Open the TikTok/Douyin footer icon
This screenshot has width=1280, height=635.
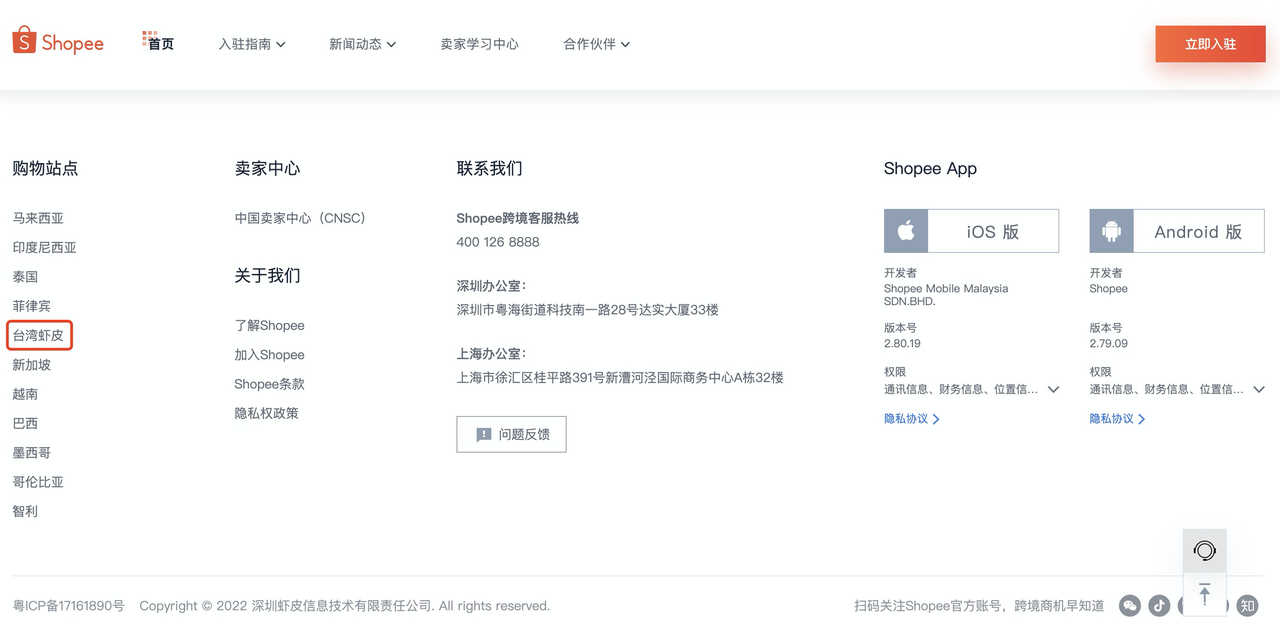[1159, 605]
